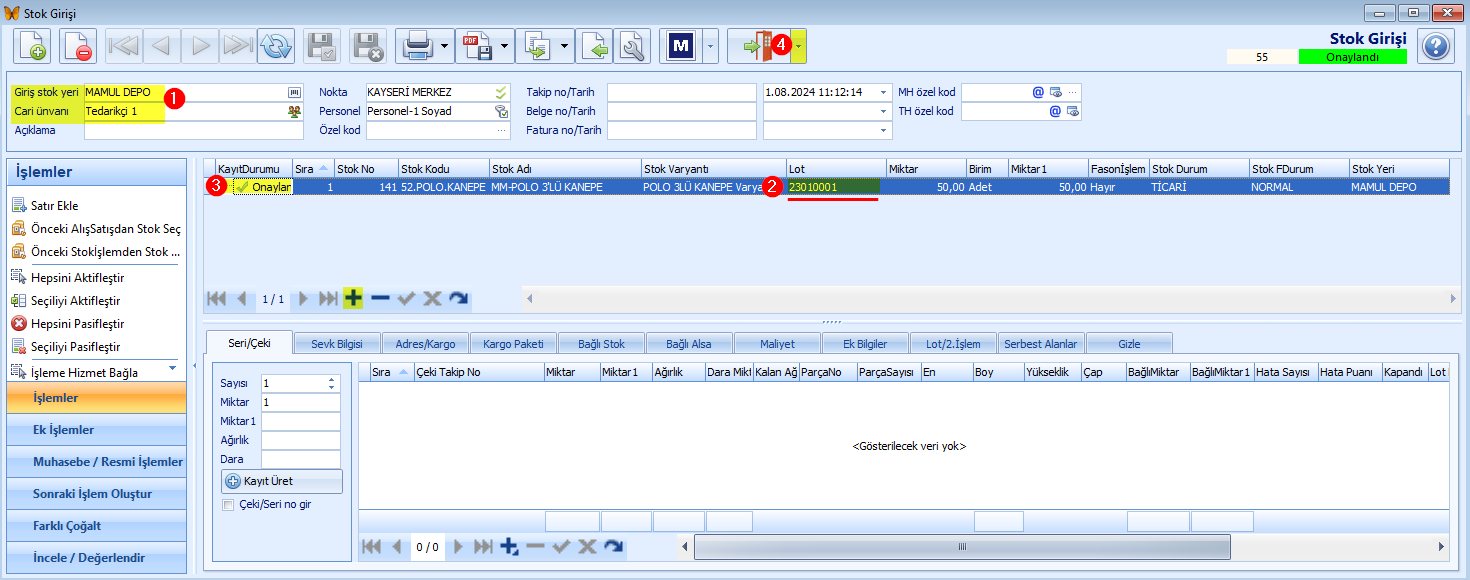Click Seçiliyi Aktifleştir action

click(66, 300)
